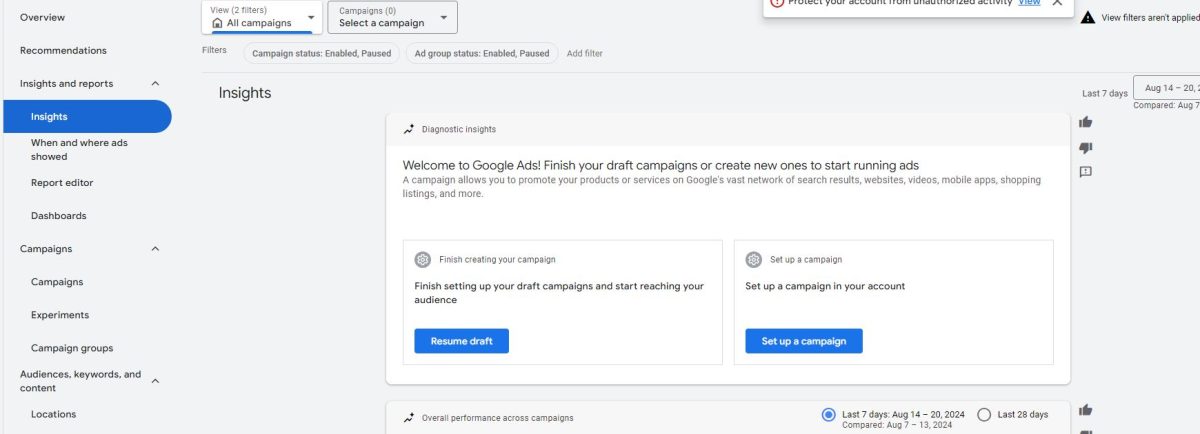Screen dimensions: 1200x434
Task: Collapse the Campaigns sidebar section
Action: (x=155, y=249)
